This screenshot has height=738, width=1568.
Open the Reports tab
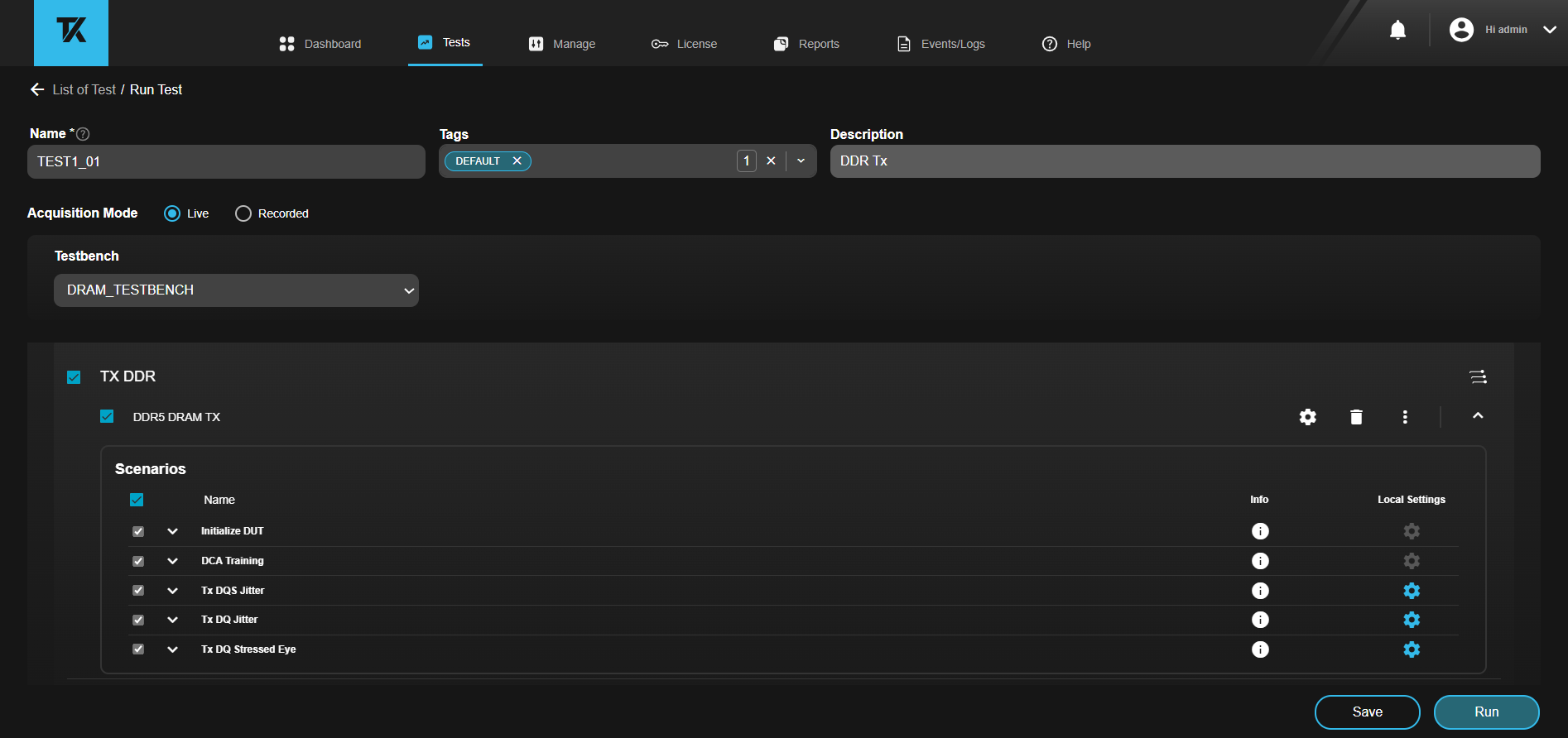[806, 44]
